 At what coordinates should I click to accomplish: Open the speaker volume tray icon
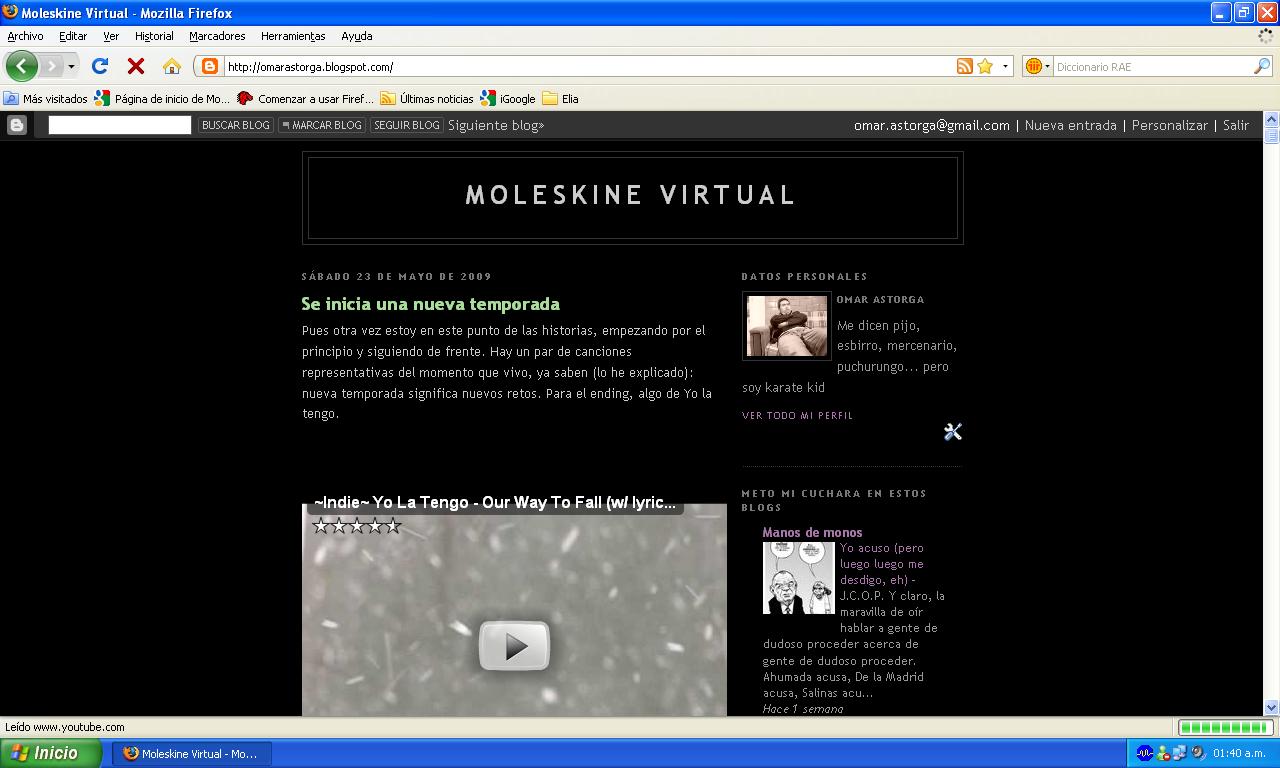point(1197,753)
